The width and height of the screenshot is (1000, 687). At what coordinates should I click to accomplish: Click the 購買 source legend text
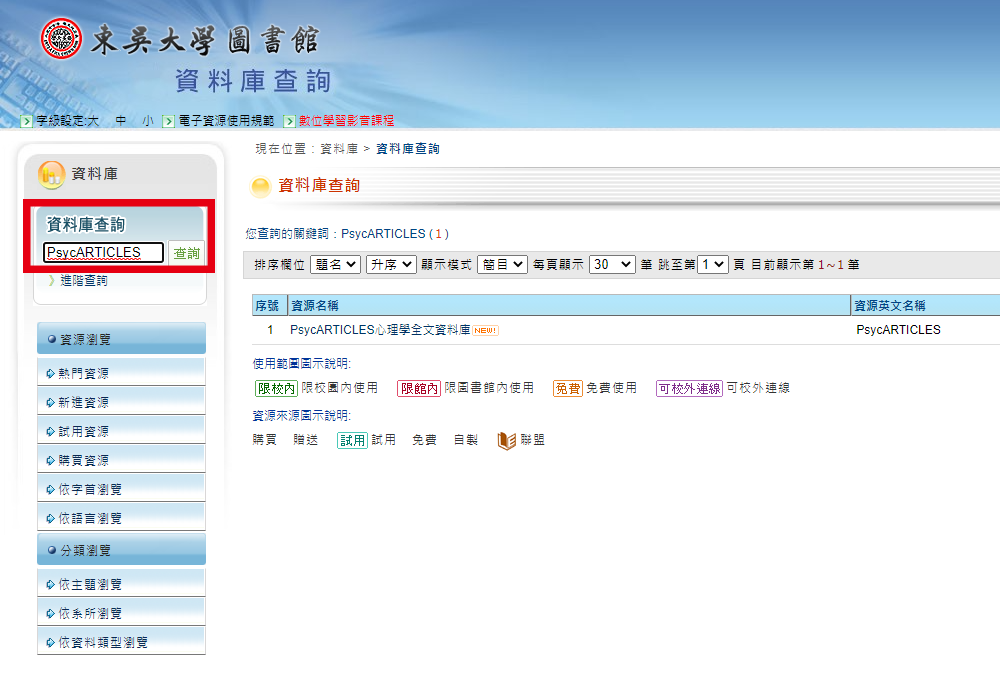click(265, 440)
